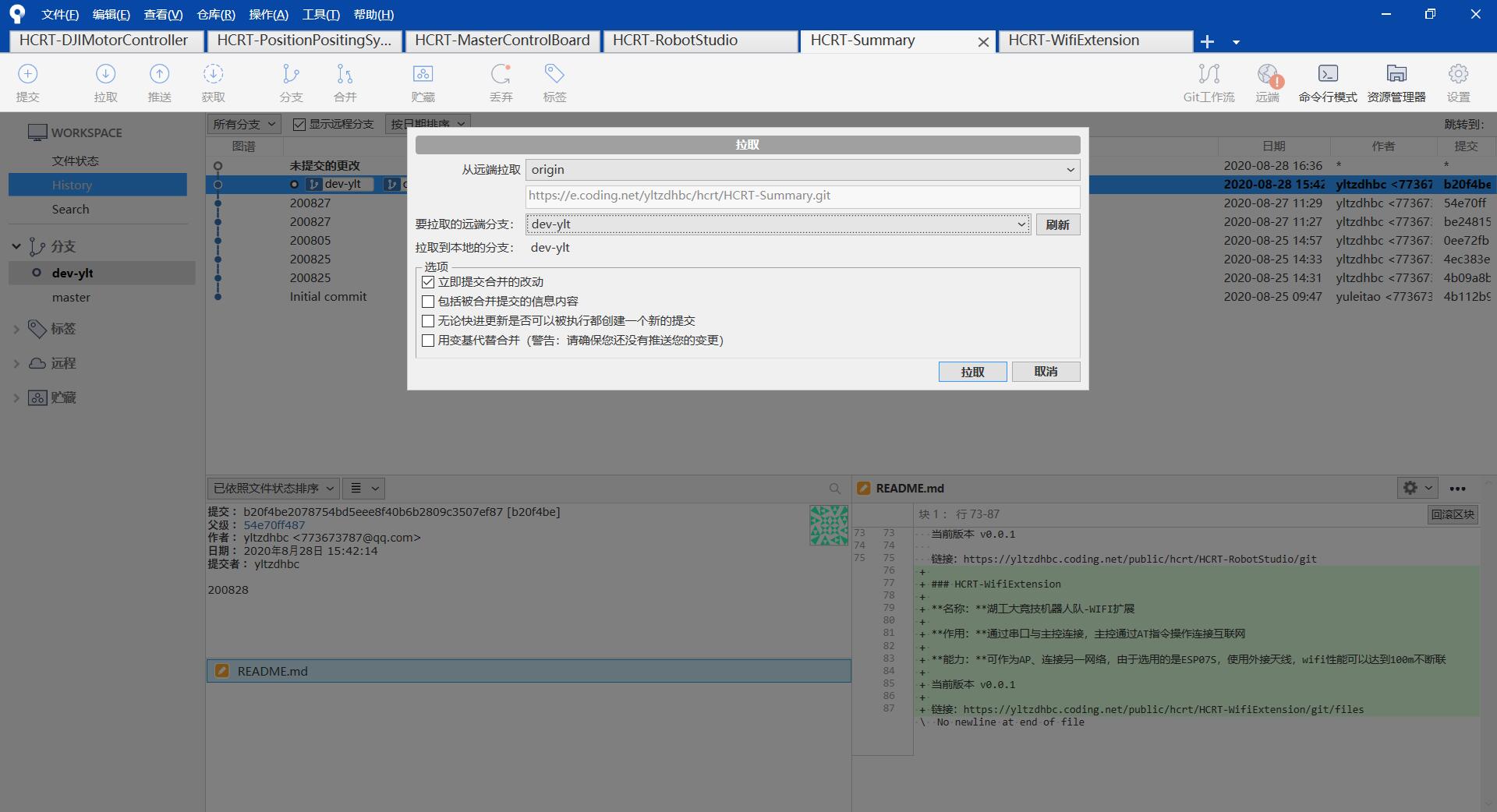
Task: Enable 包括被合并提交的信息内容 checkbox
Action: coord(428,302)
